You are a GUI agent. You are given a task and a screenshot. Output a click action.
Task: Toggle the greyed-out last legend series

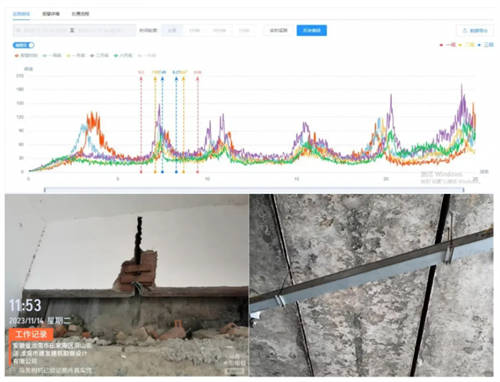click(x=147, y=56)
